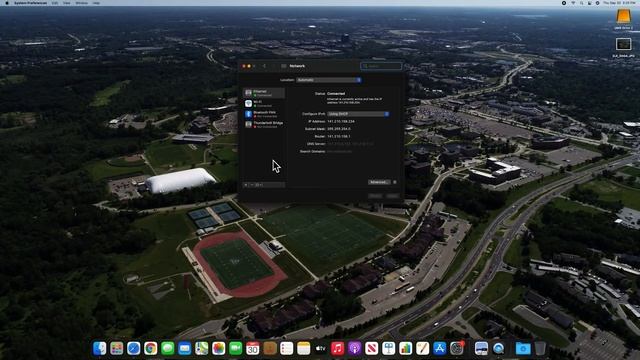640x360 pixels.
Task: Click the Router value 141.210.158.1
Action: click(339, 136)
